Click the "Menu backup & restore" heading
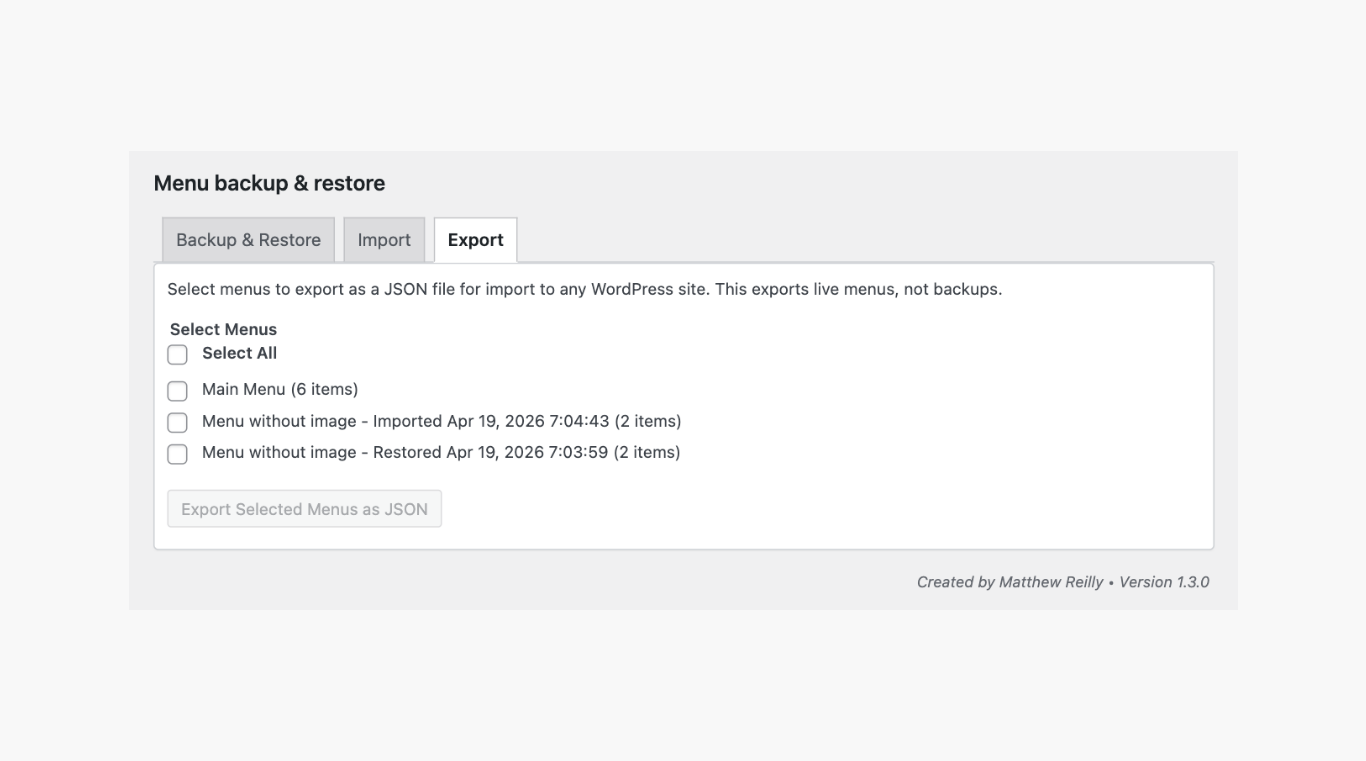1366x761 pixels. [x=269, y=183]
